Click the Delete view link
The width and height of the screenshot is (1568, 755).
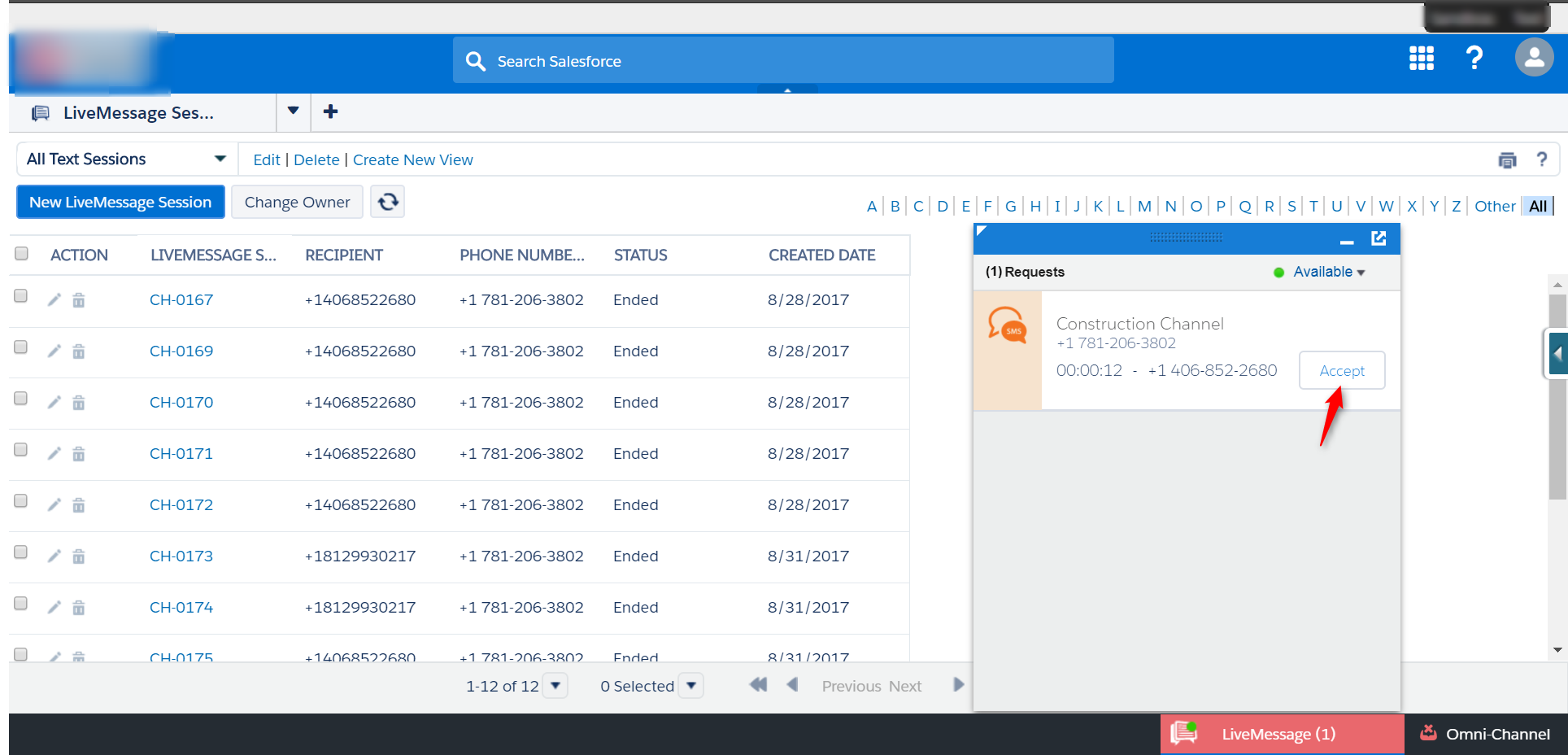[x=316, y=160]
